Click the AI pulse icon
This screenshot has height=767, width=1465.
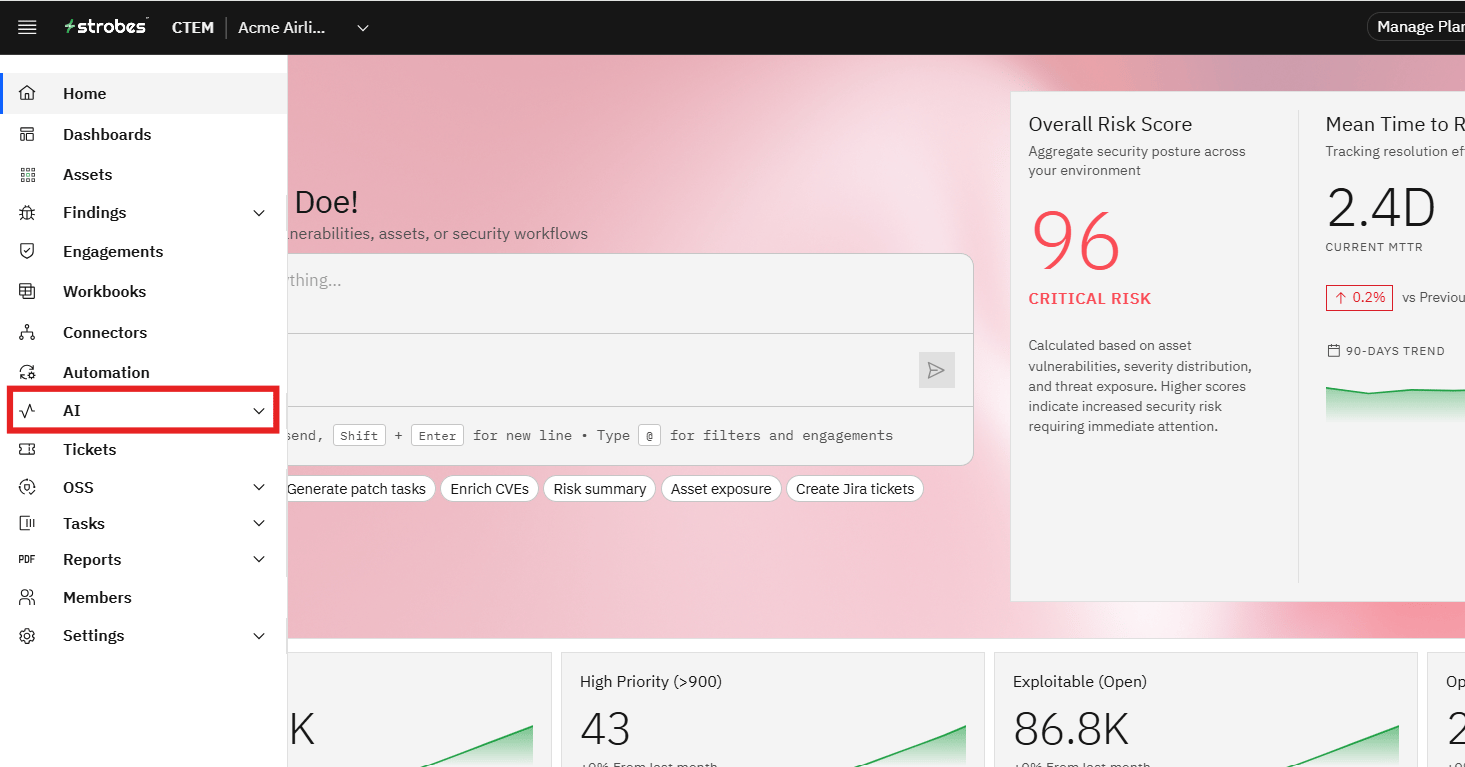click(27, 410)
